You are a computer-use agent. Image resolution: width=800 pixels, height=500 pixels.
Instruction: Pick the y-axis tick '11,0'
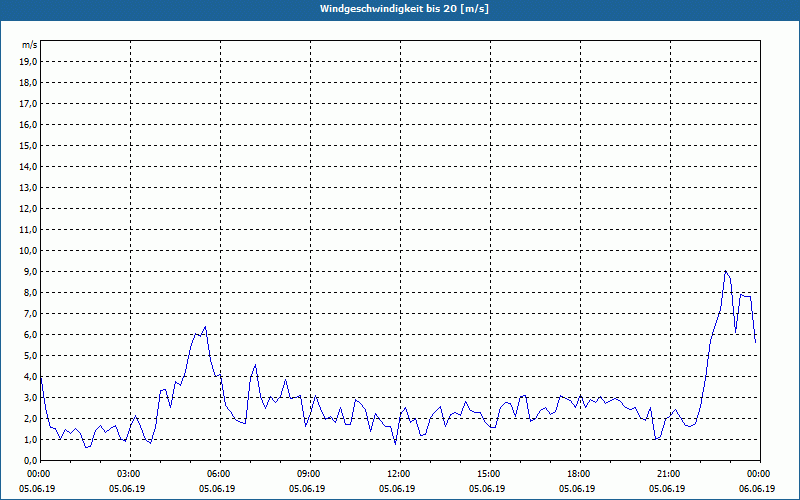[x=28, y=230]
